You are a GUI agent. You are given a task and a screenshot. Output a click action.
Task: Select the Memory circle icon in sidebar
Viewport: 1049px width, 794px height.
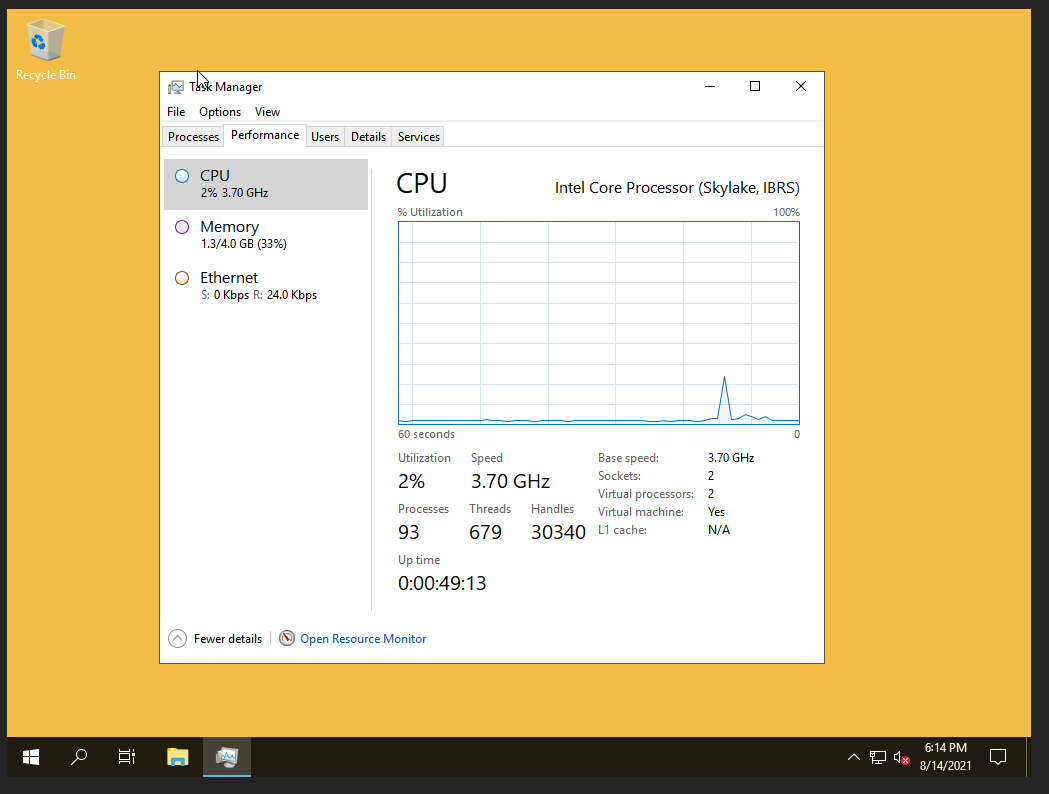click(182, 227)
